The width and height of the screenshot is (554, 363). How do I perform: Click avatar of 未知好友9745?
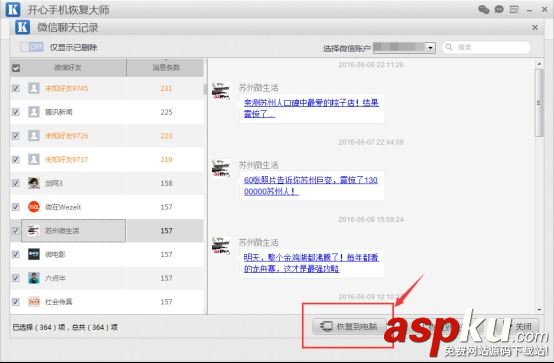(34, 88)
